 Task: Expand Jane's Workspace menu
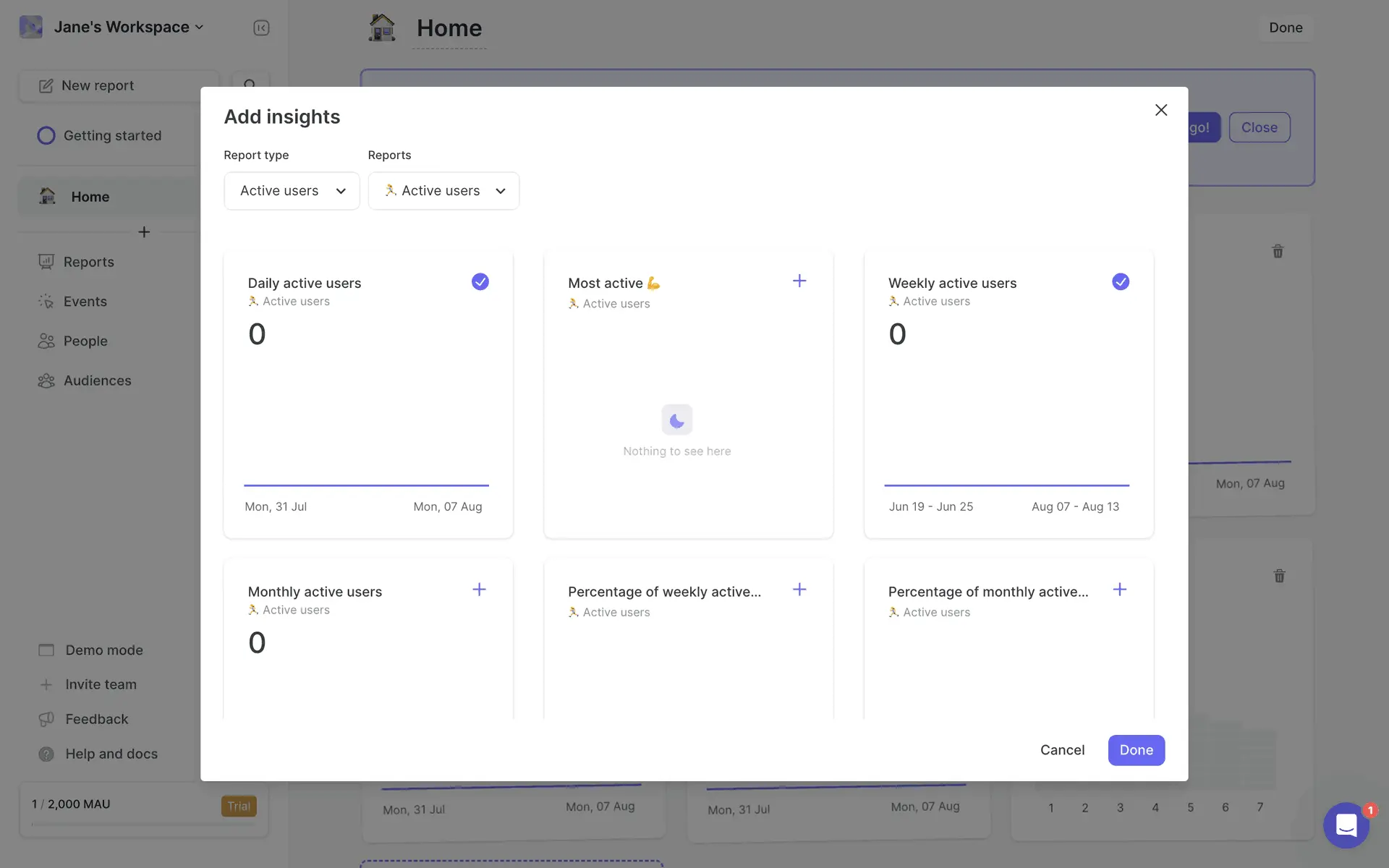coord(127,27)
